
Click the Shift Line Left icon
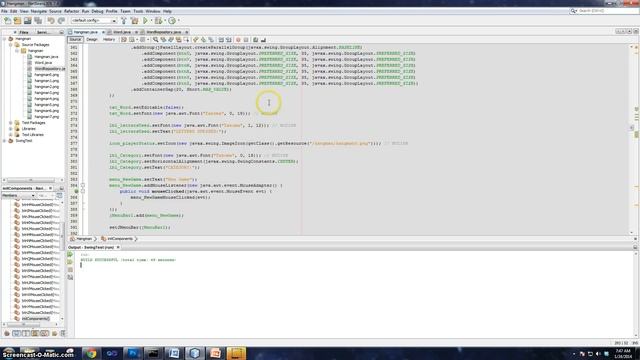[221, 40]
